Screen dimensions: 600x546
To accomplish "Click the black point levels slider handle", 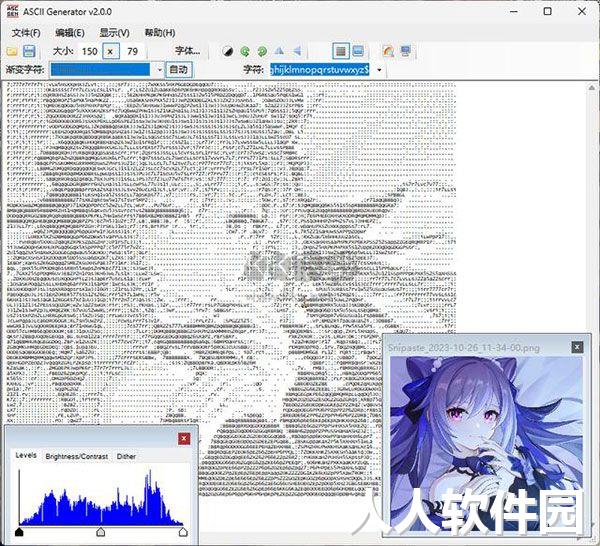I will pyautogui.click(x=19, y=532).
